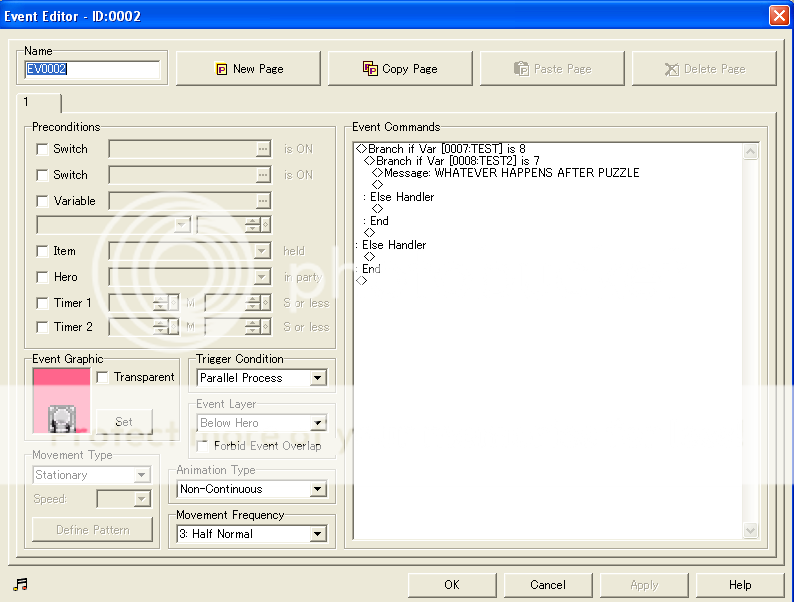
Task: Enable the first Switch precondition checkbox
Action: (x=42, y=149)
